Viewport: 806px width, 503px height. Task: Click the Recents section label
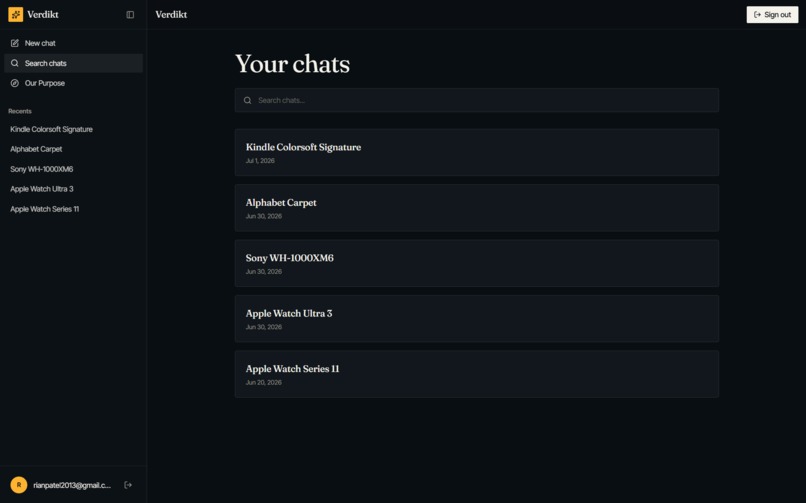pos(20,111)
